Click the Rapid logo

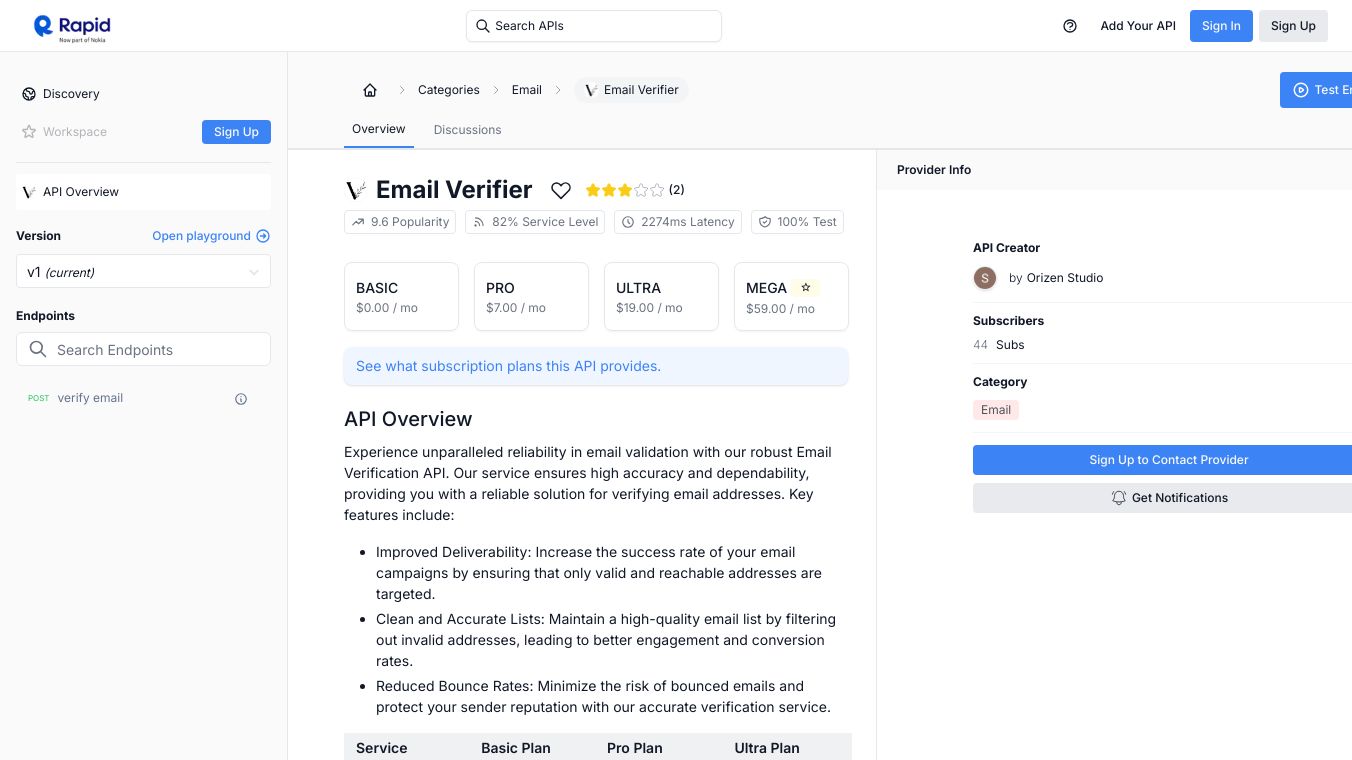point(72,27)
